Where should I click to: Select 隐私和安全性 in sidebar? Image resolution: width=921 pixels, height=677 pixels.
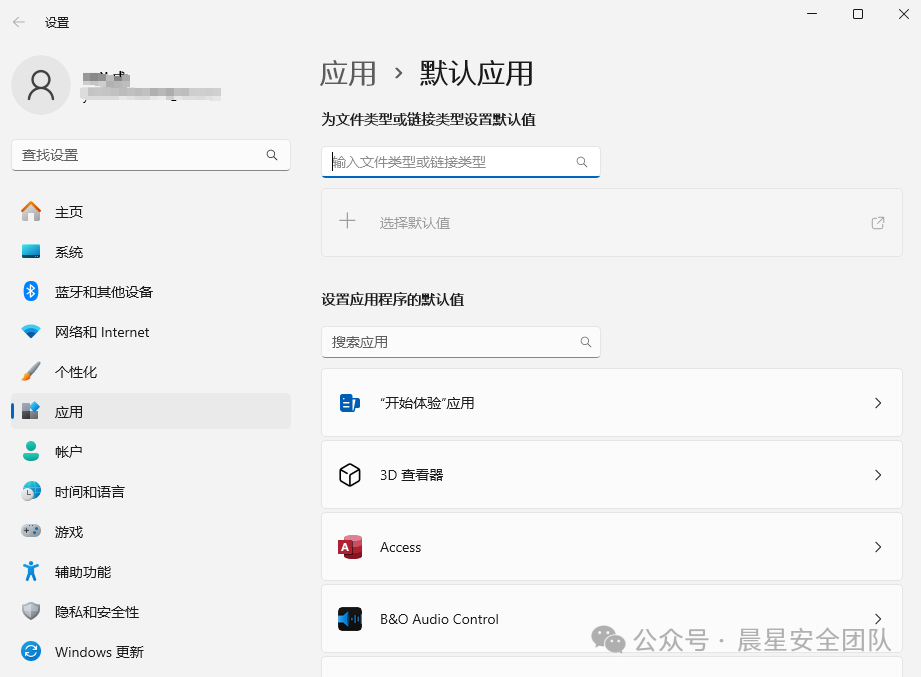(x=151, y=611)
